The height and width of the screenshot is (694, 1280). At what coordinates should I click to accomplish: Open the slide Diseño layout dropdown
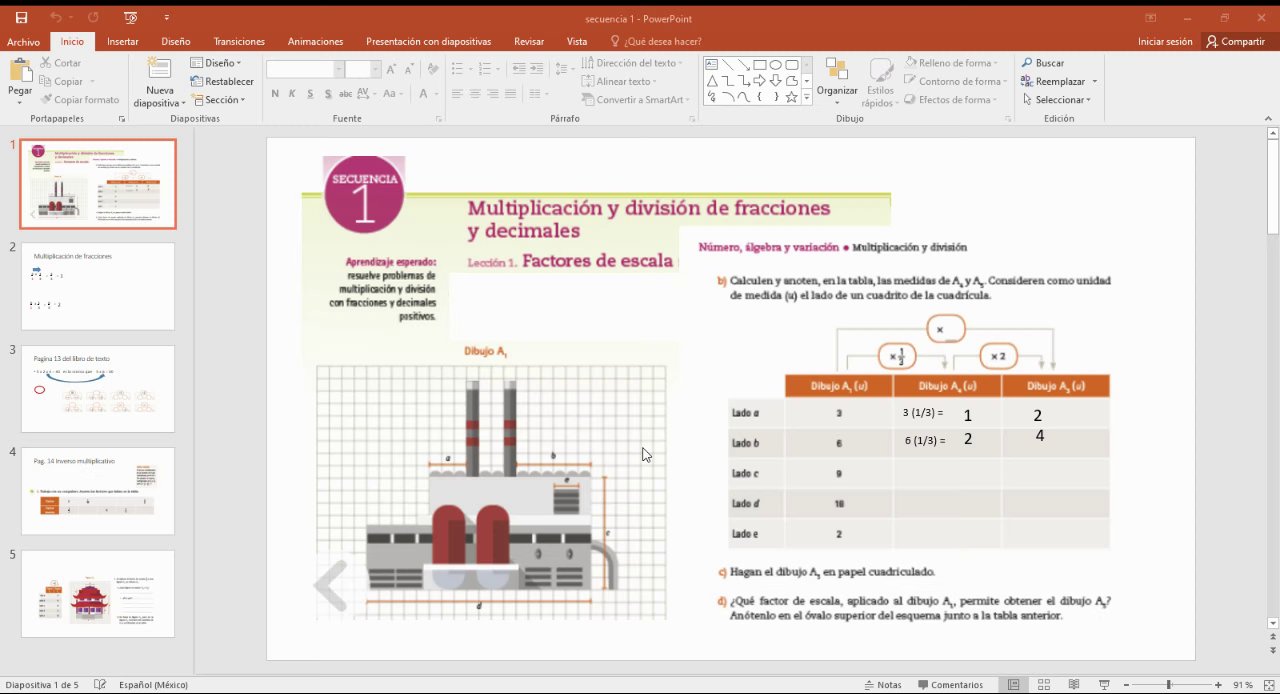click(216, 63)
